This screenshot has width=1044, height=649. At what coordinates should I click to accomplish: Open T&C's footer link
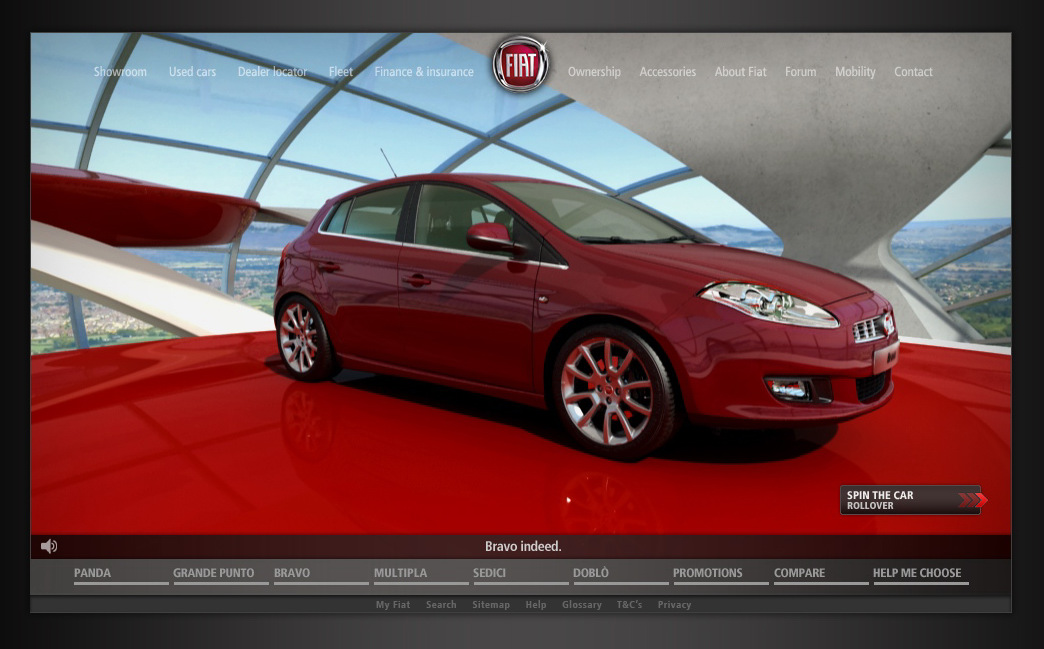click(x=629, y=604)
